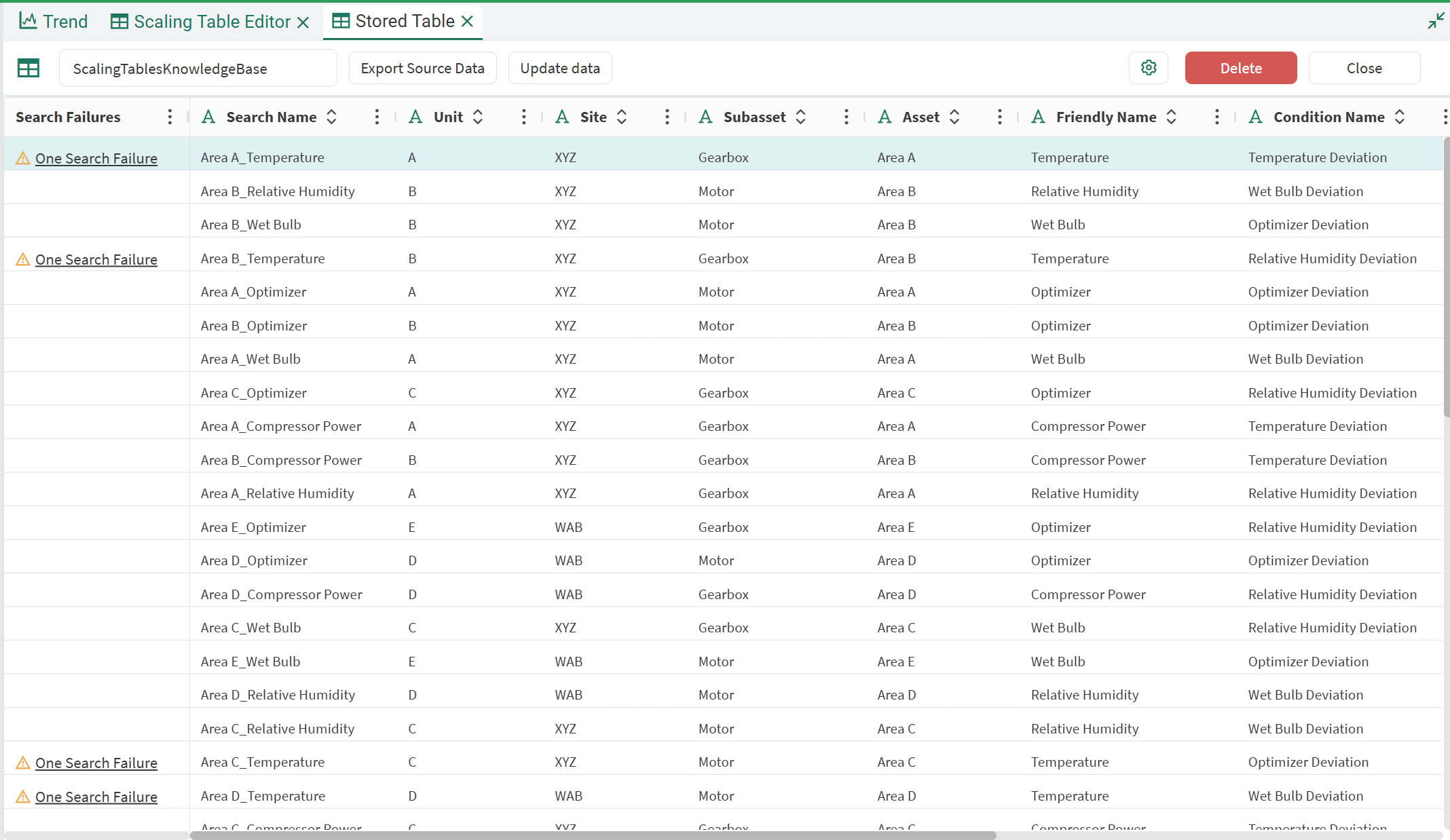Toggle sort on Site column
The width and height of the screenshot is (1450, 840).
[x=622, y=117]
